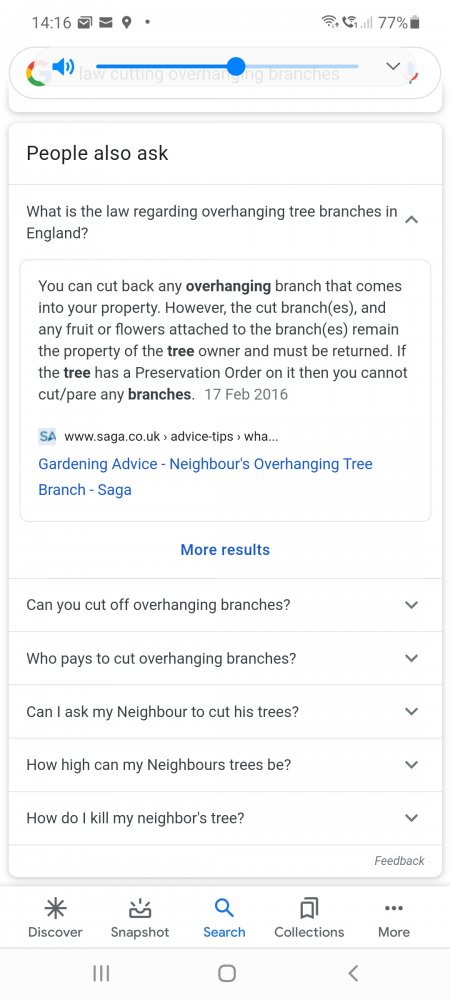
Task: Tap the More results link
Action: (225, 550)
